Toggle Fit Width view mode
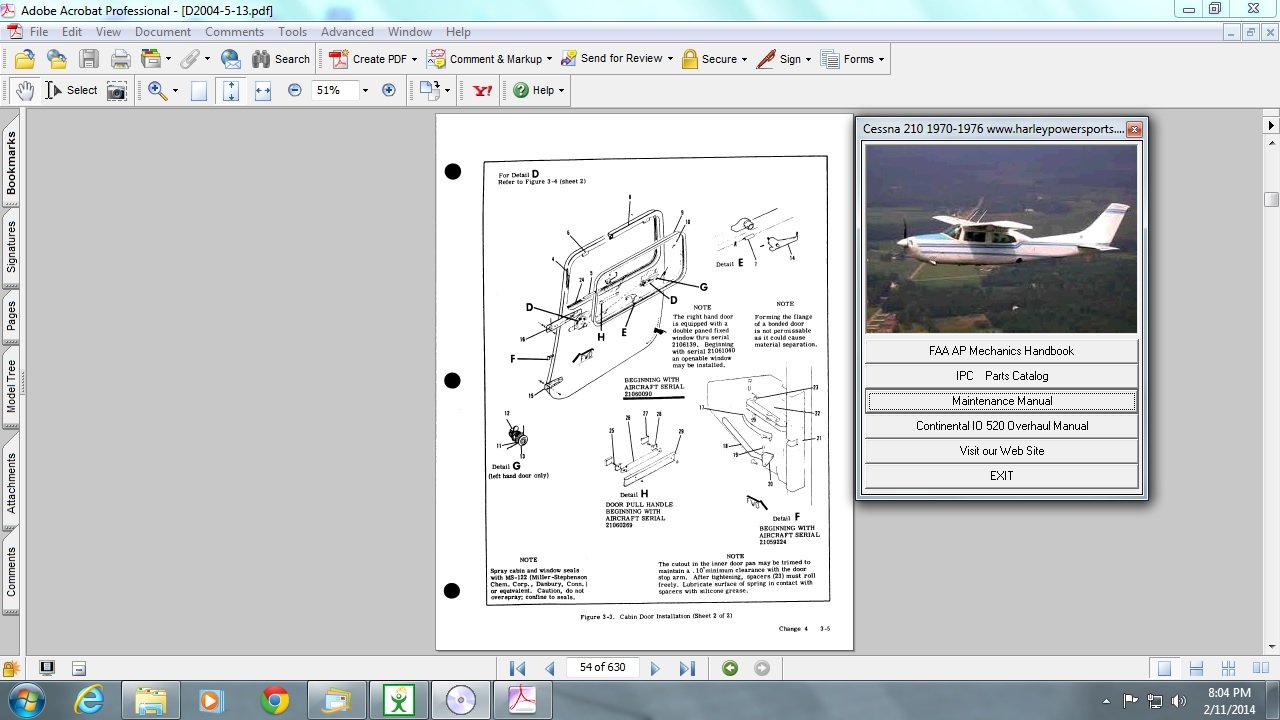The image size is (1280, 720). (263, 90)
